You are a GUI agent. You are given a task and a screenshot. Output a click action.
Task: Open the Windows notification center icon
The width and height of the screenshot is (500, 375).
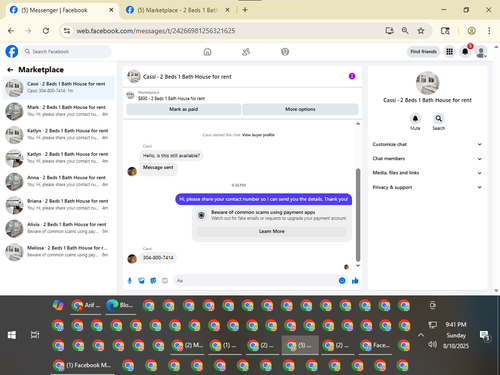tap(484, 335)
